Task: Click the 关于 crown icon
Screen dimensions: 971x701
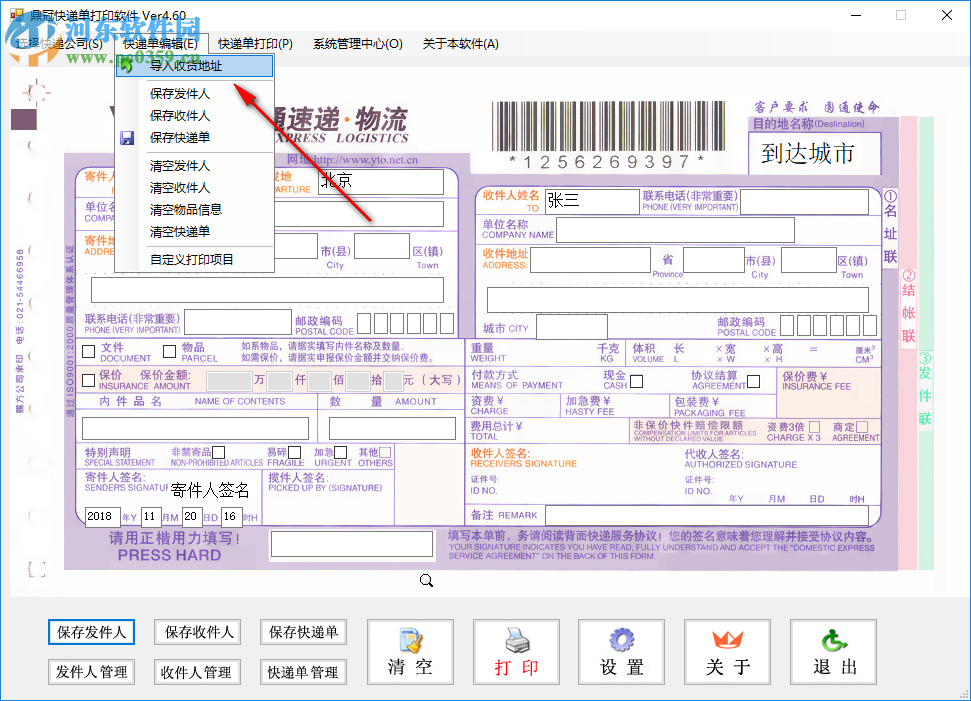Action: click(727, 640)
